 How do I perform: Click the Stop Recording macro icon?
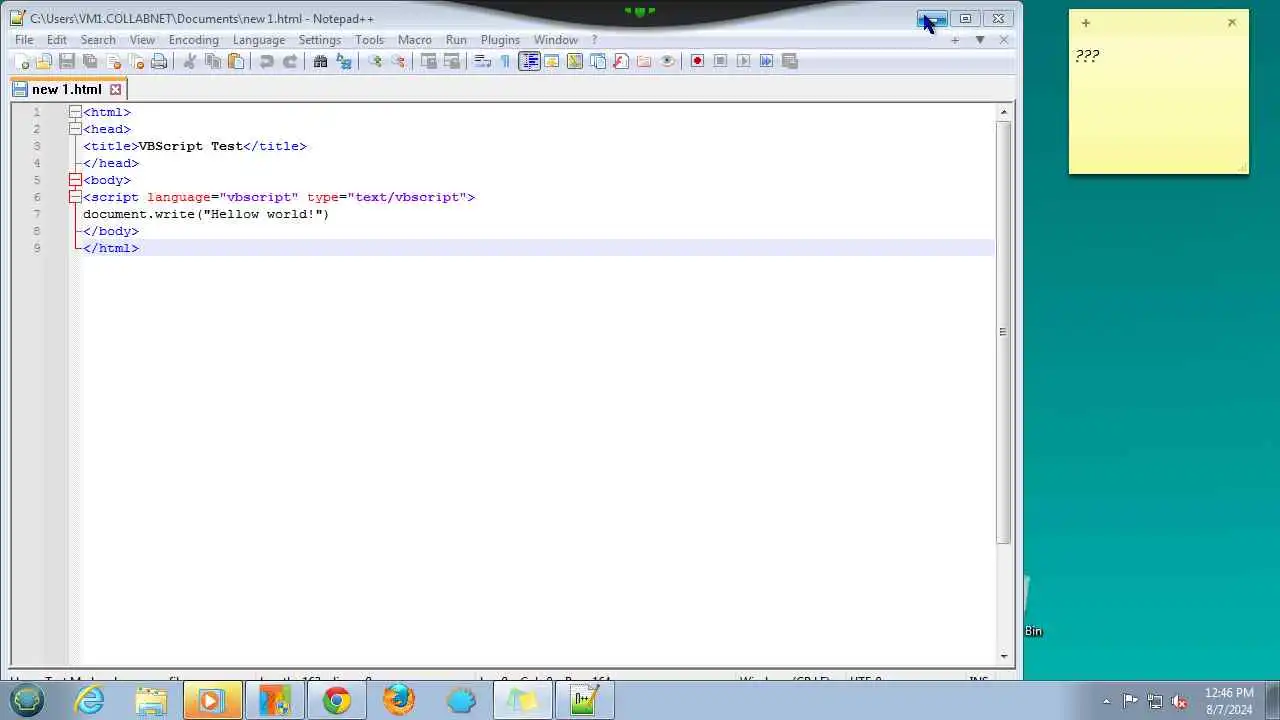click(x=720, y=61)
